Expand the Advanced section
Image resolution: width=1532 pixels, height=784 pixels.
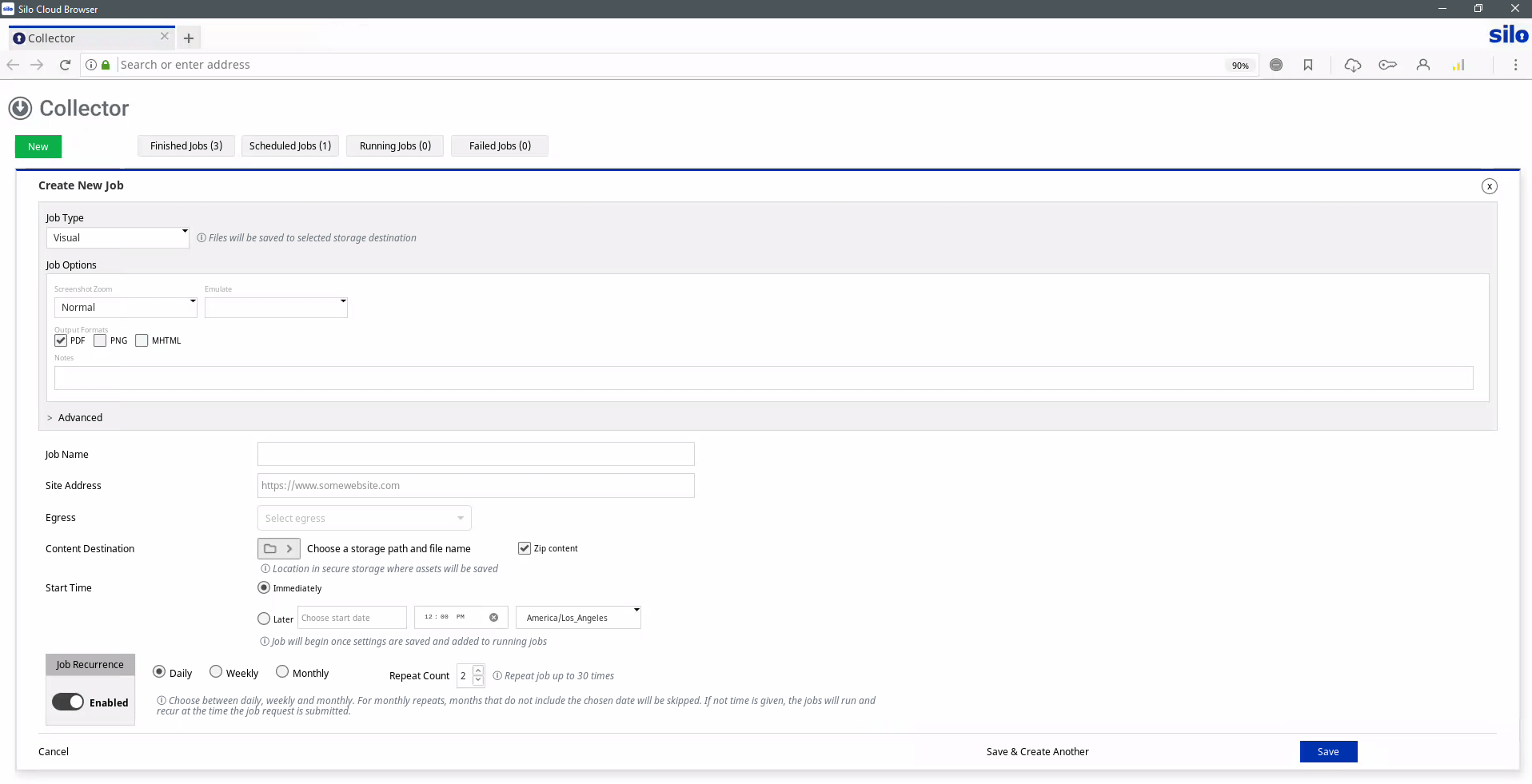click(x=75, y=417)
